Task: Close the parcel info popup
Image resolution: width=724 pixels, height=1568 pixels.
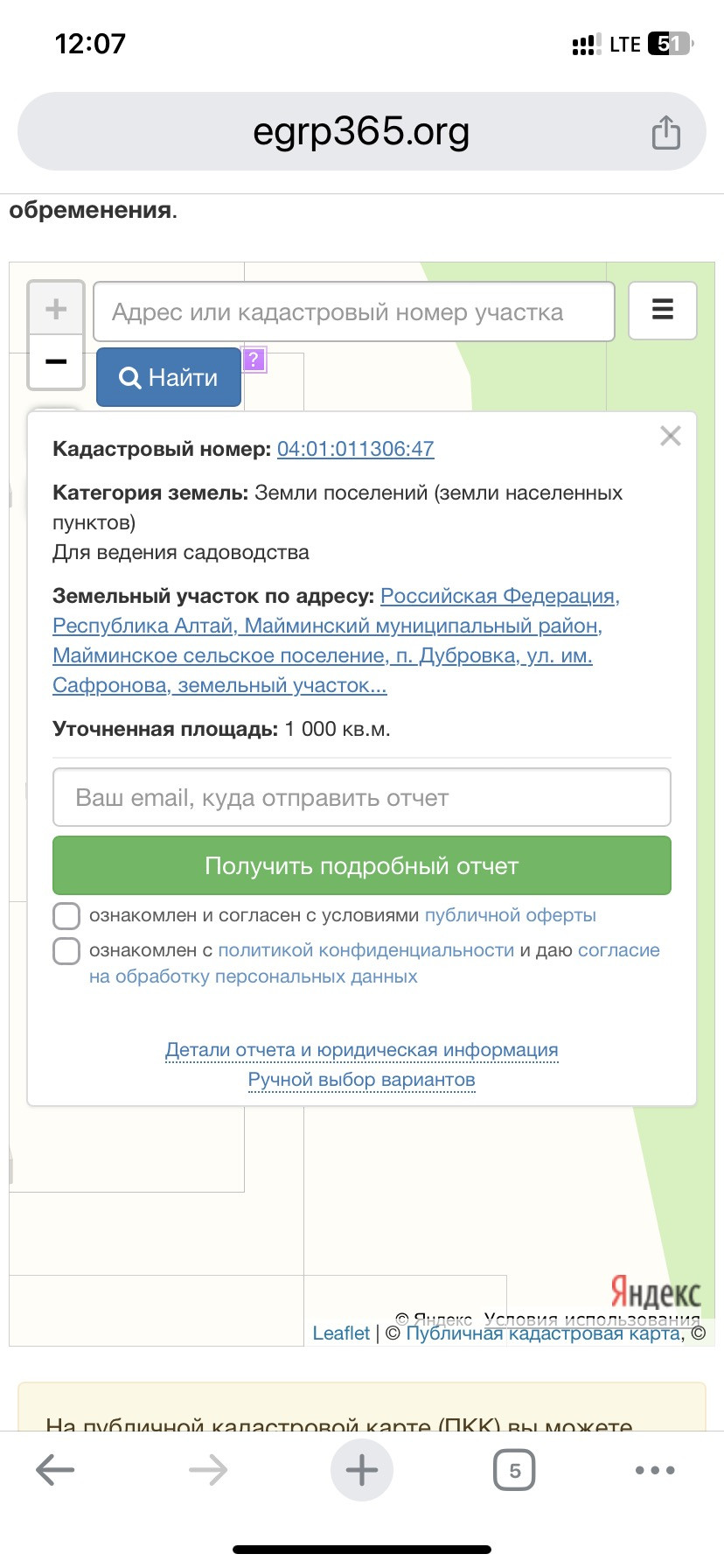Action: click(670, 436)
